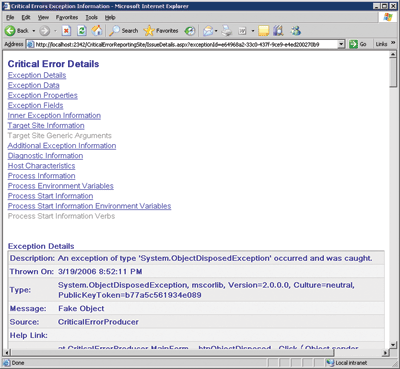Open the File menu
The width and height of the screenshot is (400, 369).
[x=10, y=17]
